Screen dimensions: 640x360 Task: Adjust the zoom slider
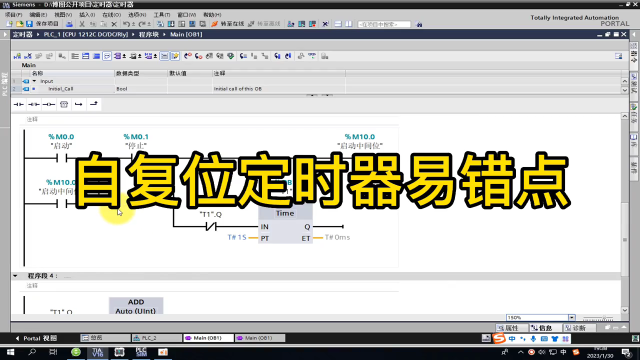click(603, 318)
